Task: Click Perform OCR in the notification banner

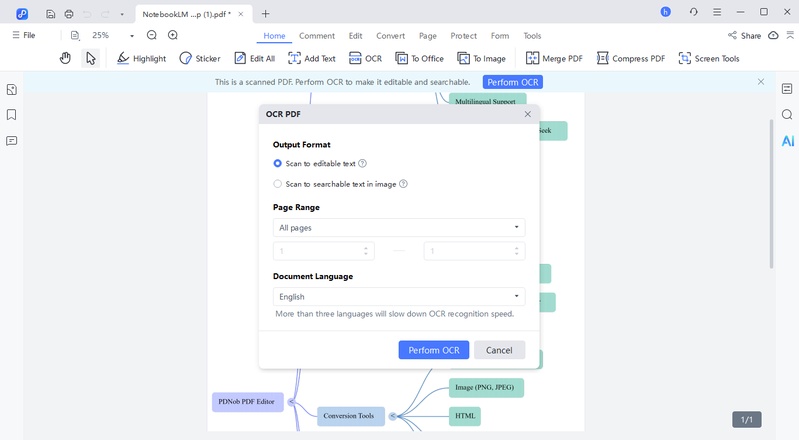Action: 513,82
